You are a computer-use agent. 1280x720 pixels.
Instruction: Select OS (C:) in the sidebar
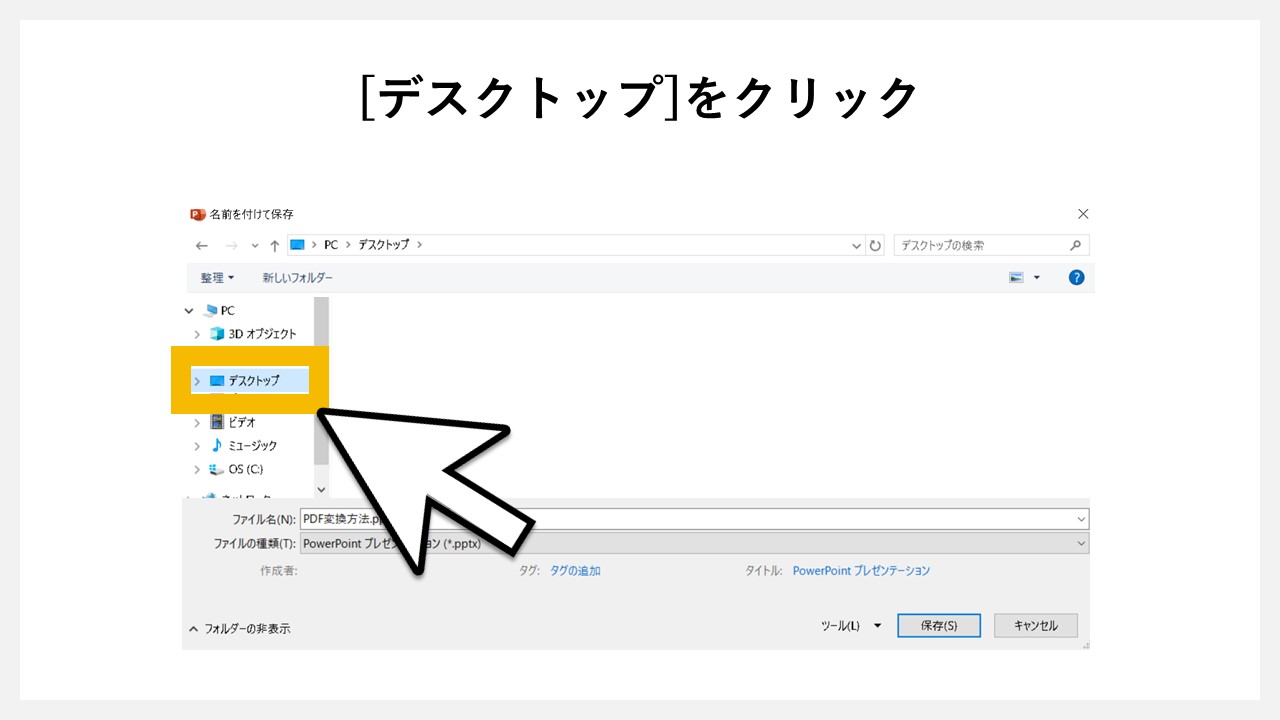tap(248, 469)
